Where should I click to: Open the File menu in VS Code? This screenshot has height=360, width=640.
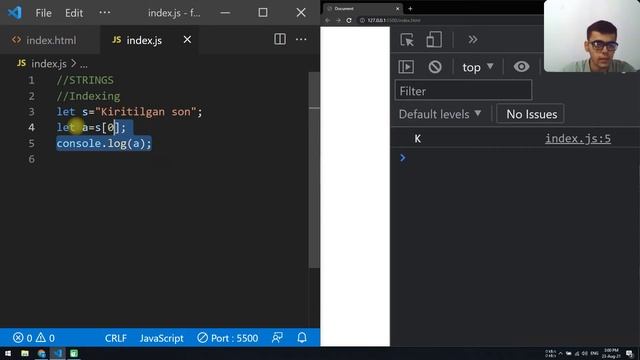43,13
